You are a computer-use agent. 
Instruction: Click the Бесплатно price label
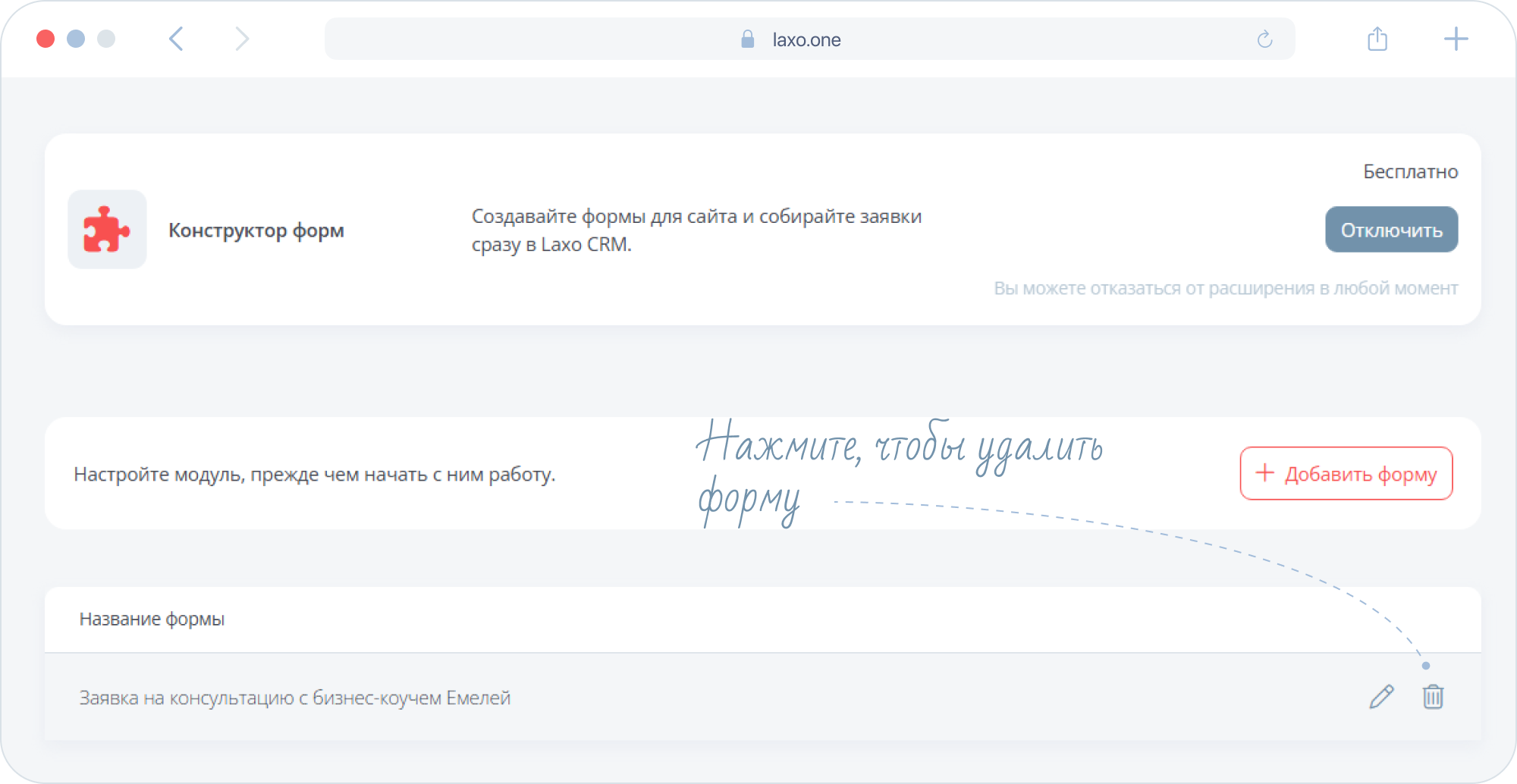click(x=1410, y=172)
